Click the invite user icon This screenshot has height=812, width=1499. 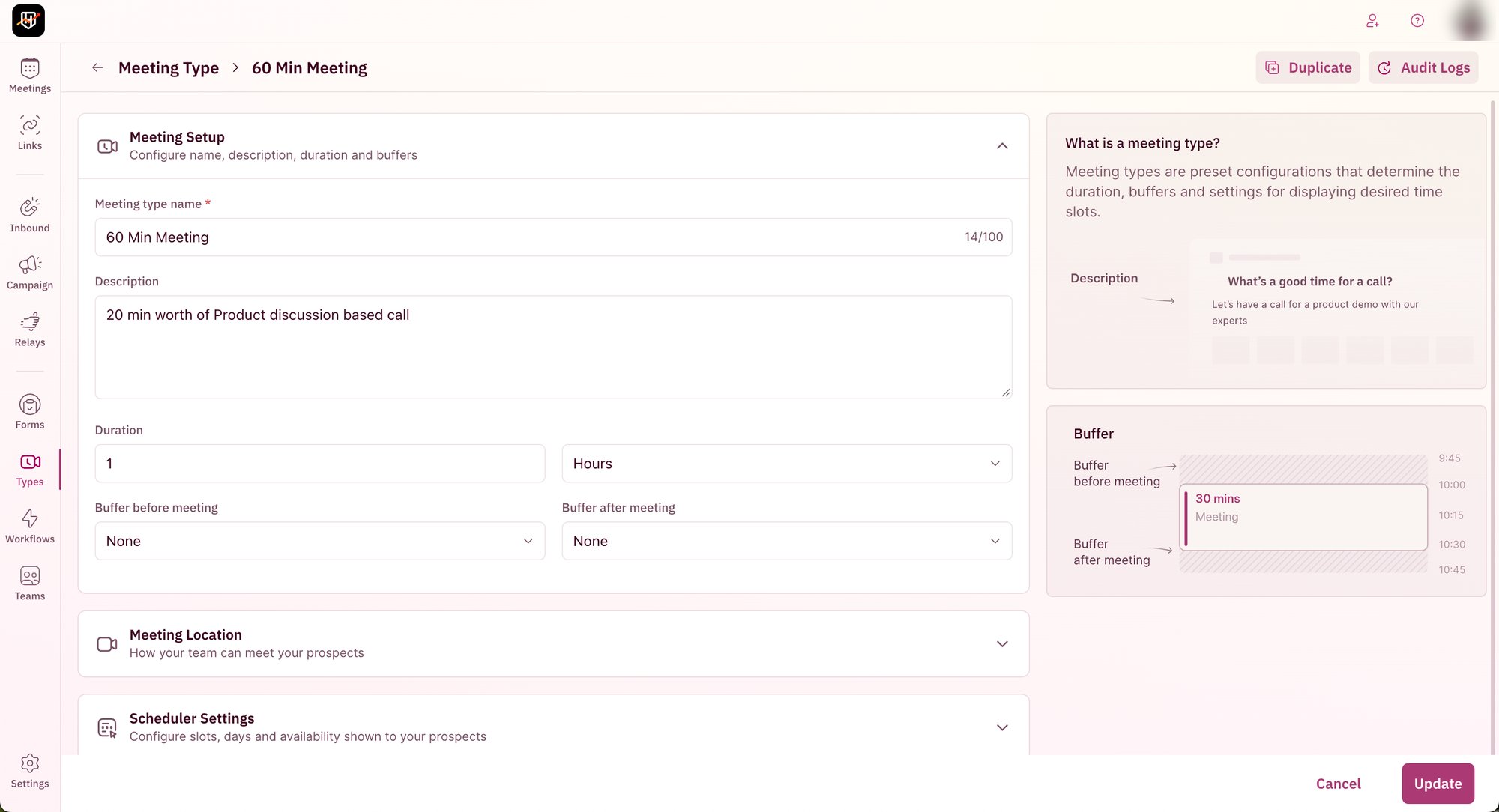coord(1372,21)
